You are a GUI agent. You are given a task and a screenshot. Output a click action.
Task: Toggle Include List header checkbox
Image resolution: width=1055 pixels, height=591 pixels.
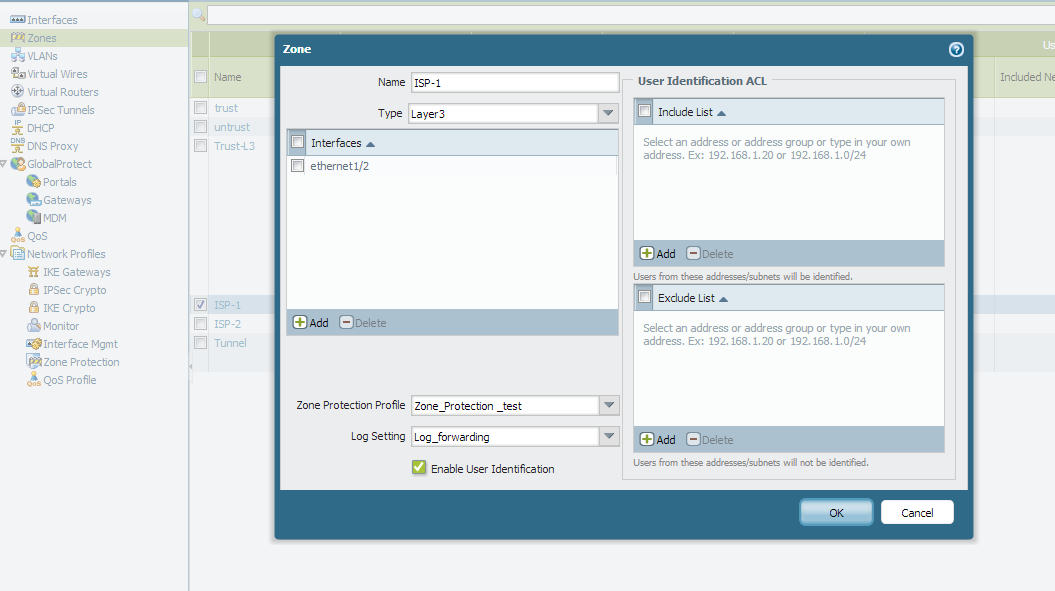[645, 111]
